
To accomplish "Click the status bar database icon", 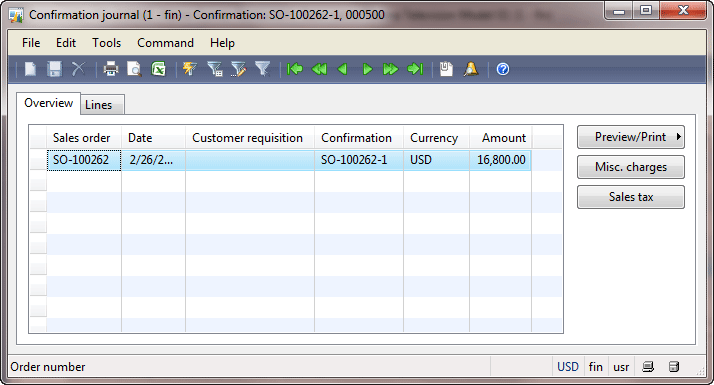I will tap(674, 367).
